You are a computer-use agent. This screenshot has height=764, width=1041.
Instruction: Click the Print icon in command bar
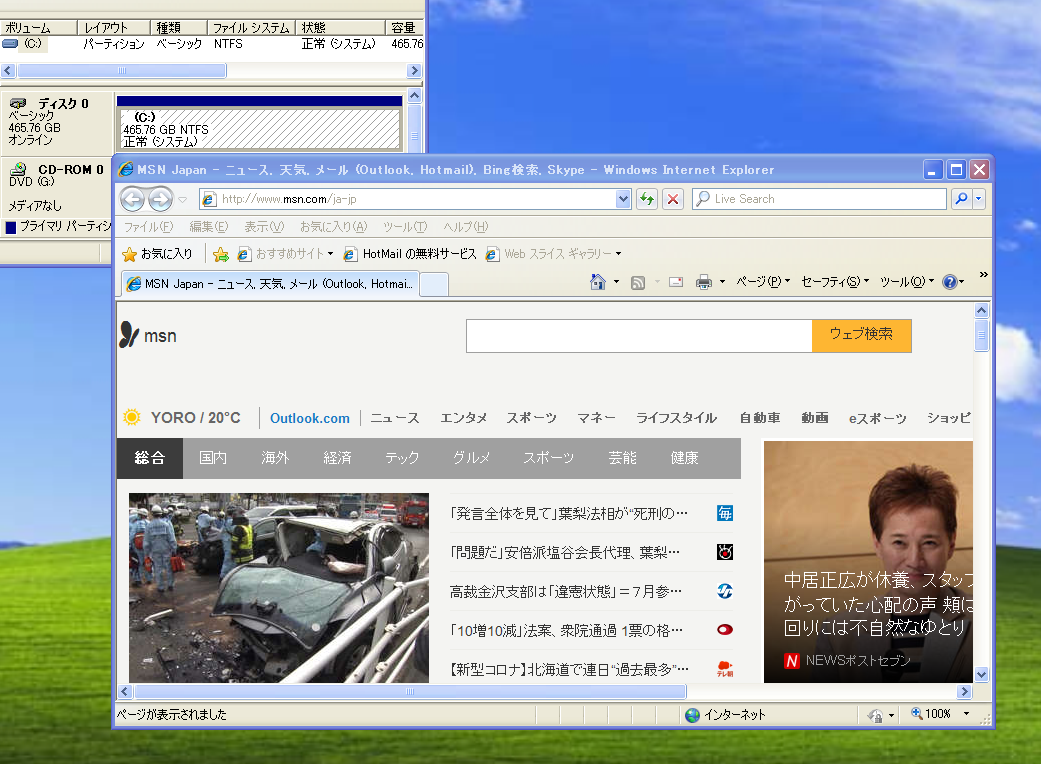pos(703,282)
